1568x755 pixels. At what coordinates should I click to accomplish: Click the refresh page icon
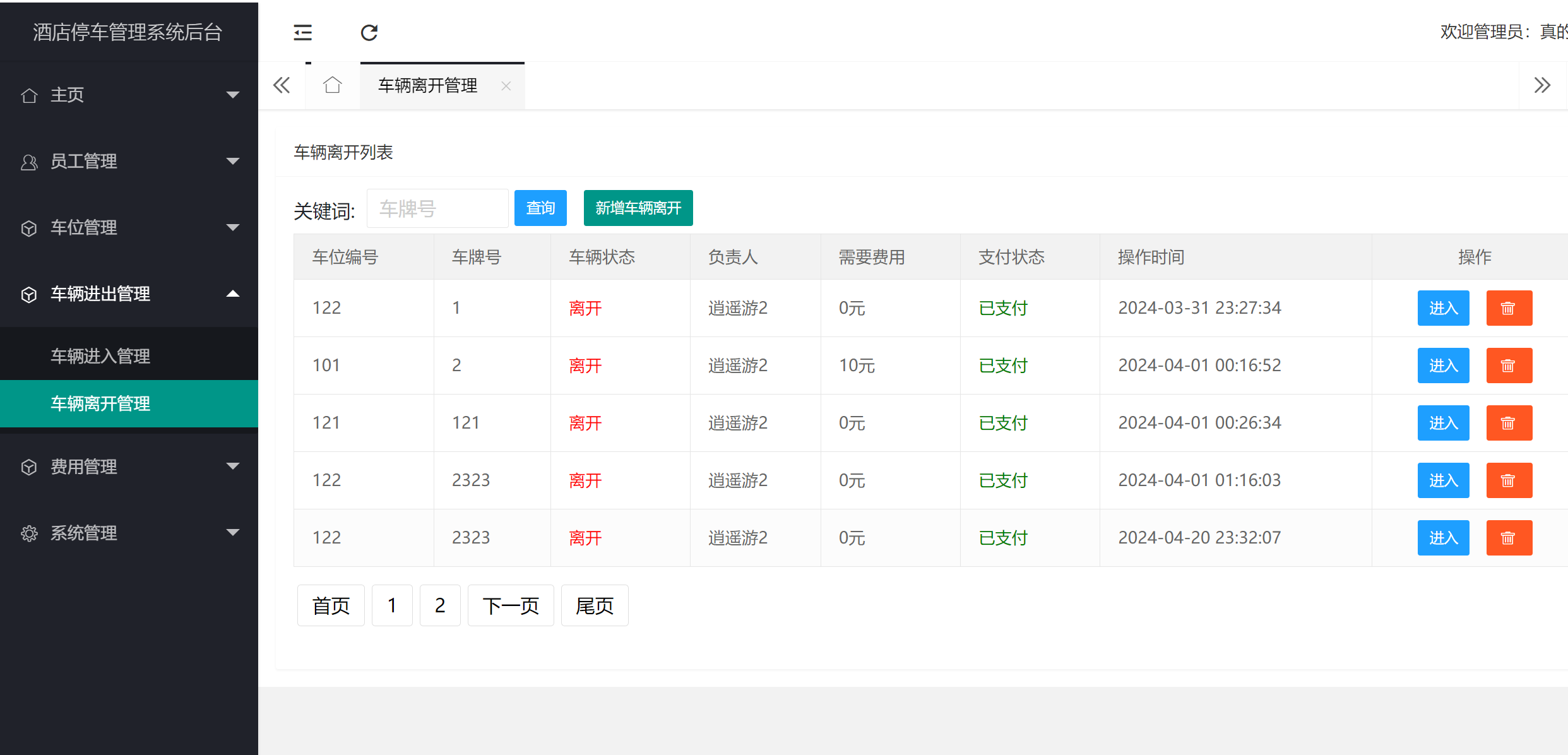pyautogui.click(x=369, y=32)
